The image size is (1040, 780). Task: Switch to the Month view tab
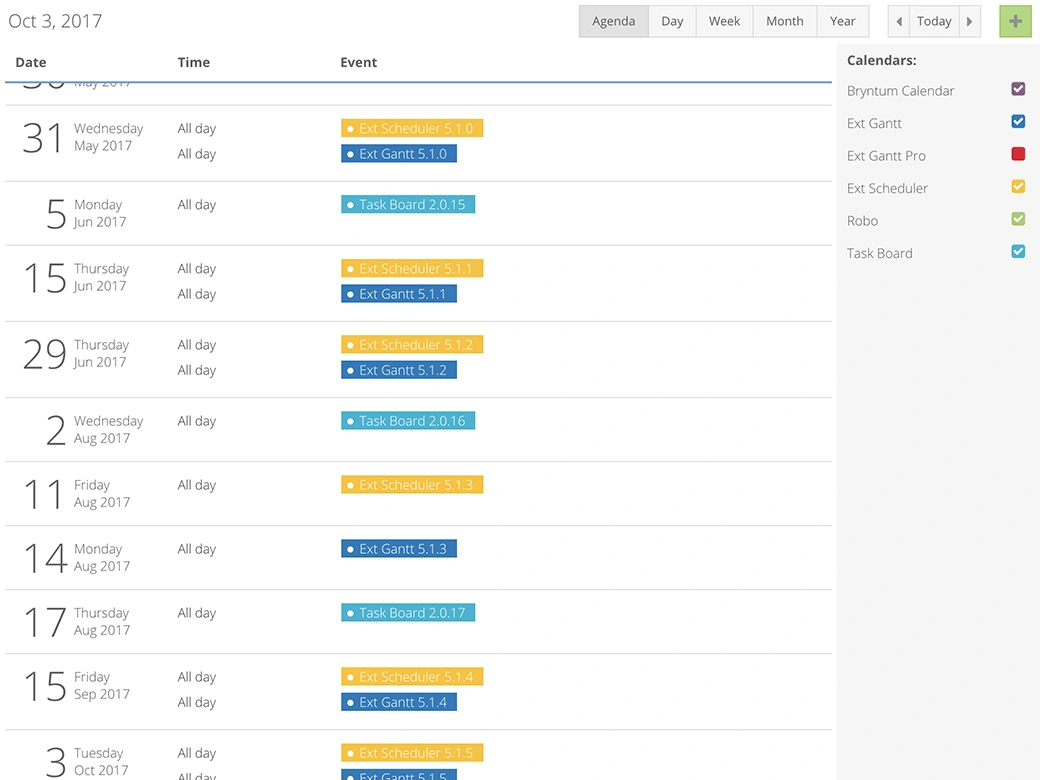785,21
